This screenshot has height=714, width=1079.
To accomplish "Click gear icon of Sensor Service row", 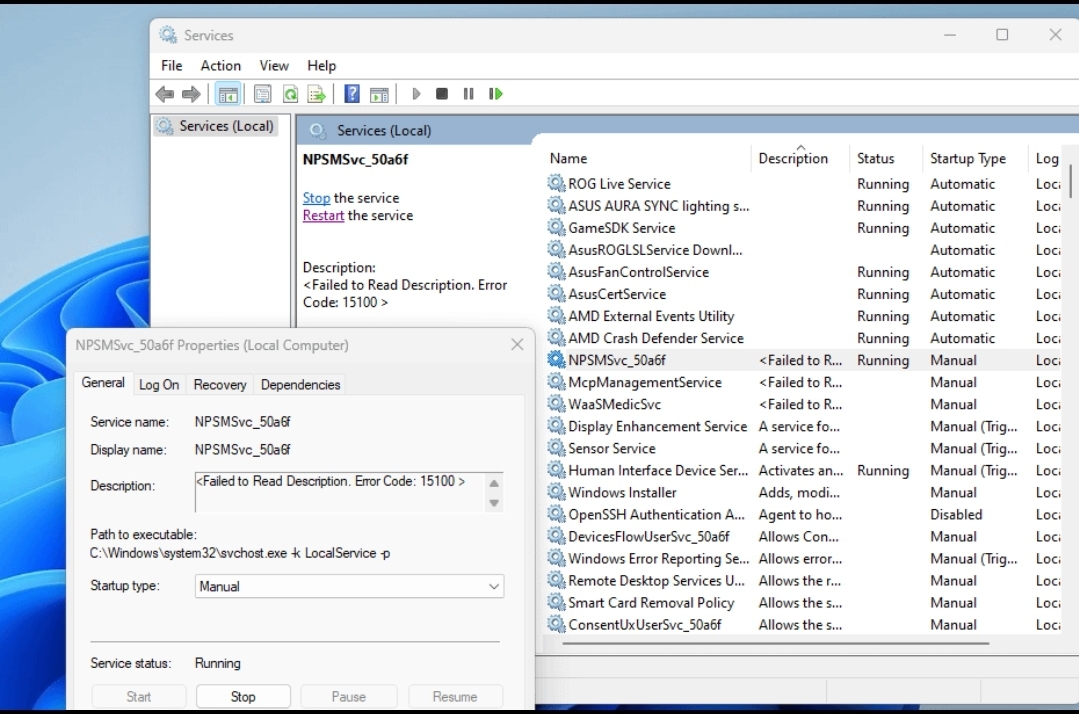I will click(x=556, y=447).
